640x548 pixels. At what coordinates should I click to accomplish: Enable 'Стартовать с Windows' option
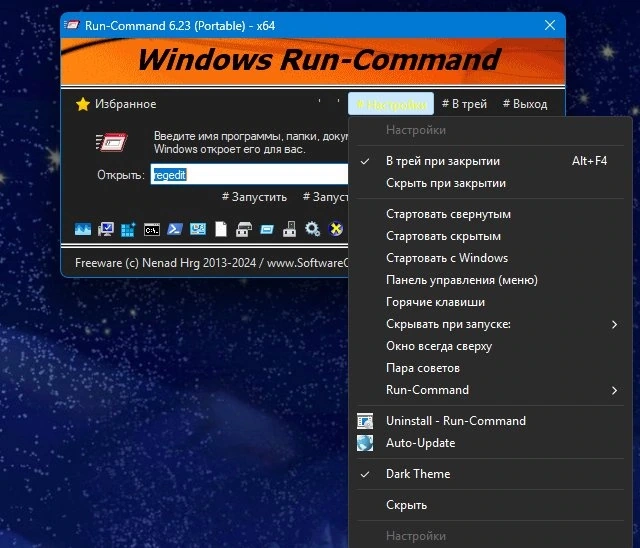pyautogui.click(x=489, y=258)
